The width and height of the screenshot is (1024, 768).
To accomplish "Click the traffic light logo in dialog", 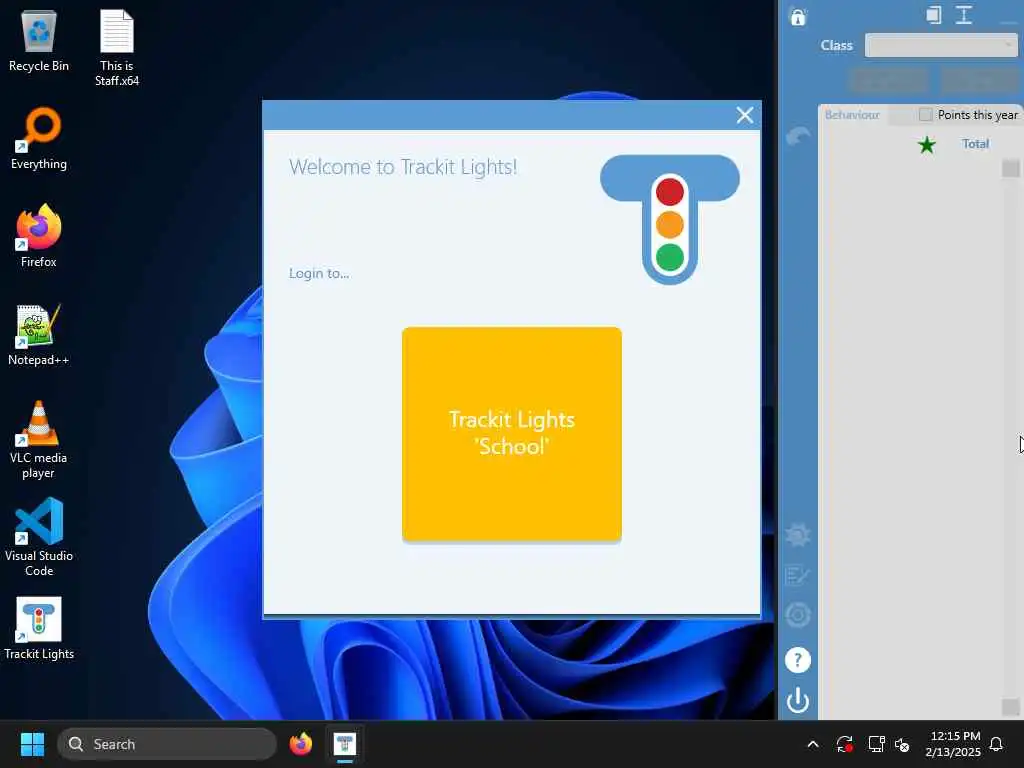I will tap(669, 219).
